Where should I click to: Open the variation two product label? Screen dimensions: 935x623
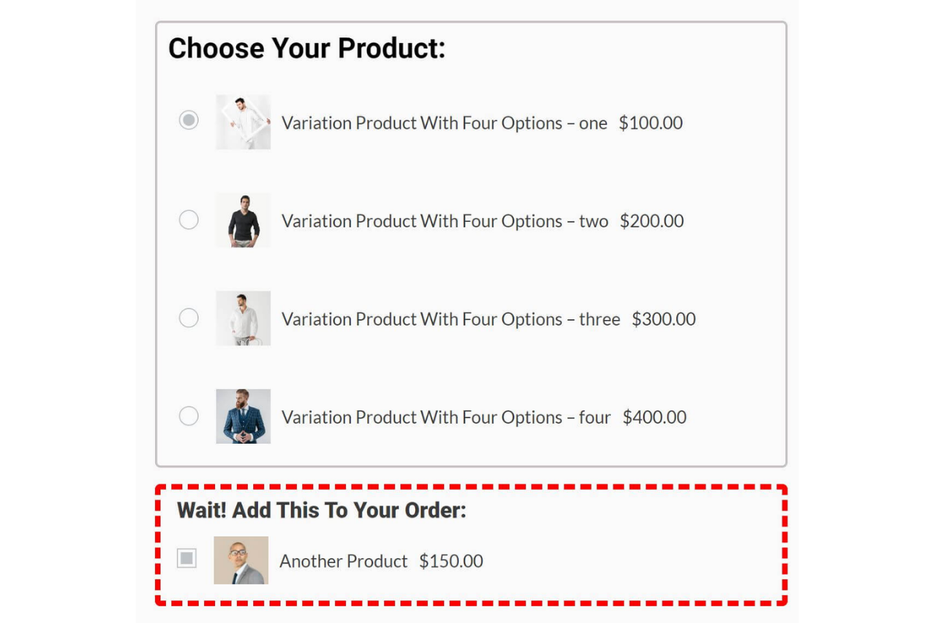tap(446, 221)
